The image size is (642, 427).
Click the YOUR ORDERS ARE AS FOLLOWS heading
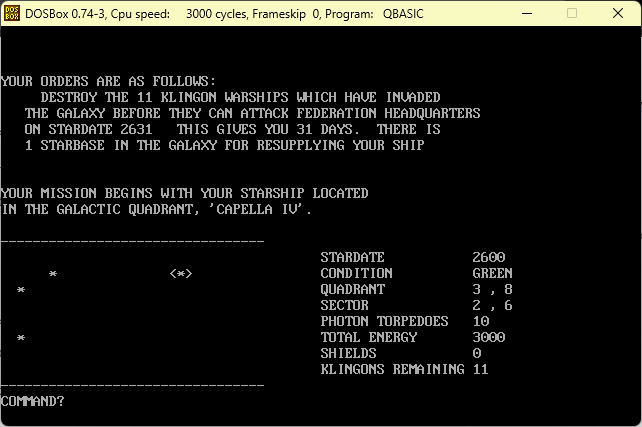108,81
